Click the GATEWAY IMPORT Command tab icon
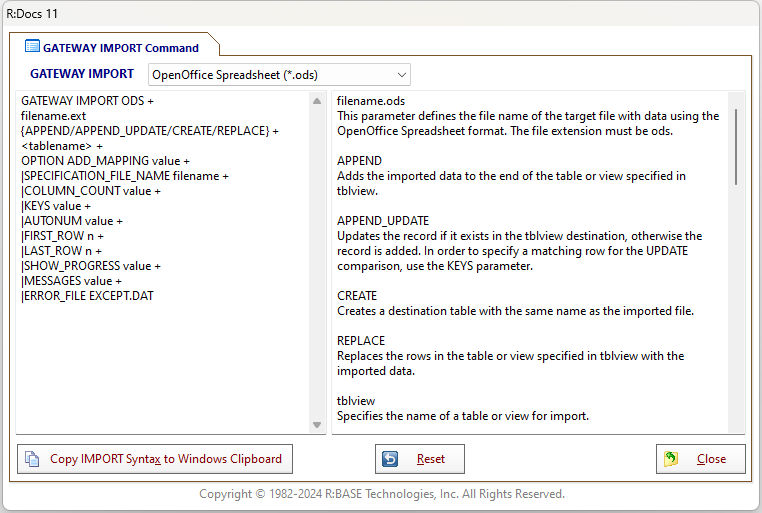 tap(32, 46)
